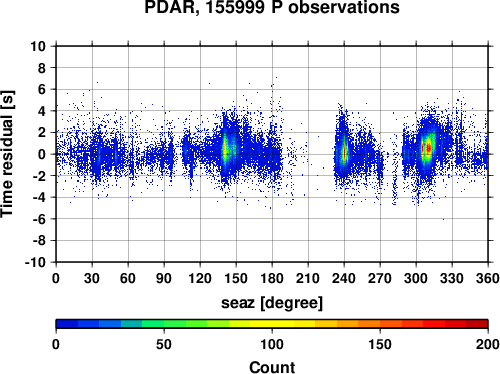The height and width of the screenshot is (374, 500).
Task: Click the x-axis tick label 90
Action: click(x=164, y=278)
